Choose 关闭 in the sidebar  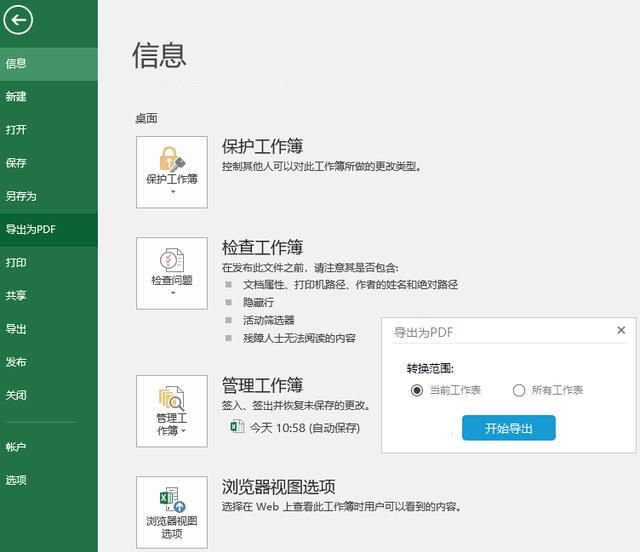pos(49,395)
